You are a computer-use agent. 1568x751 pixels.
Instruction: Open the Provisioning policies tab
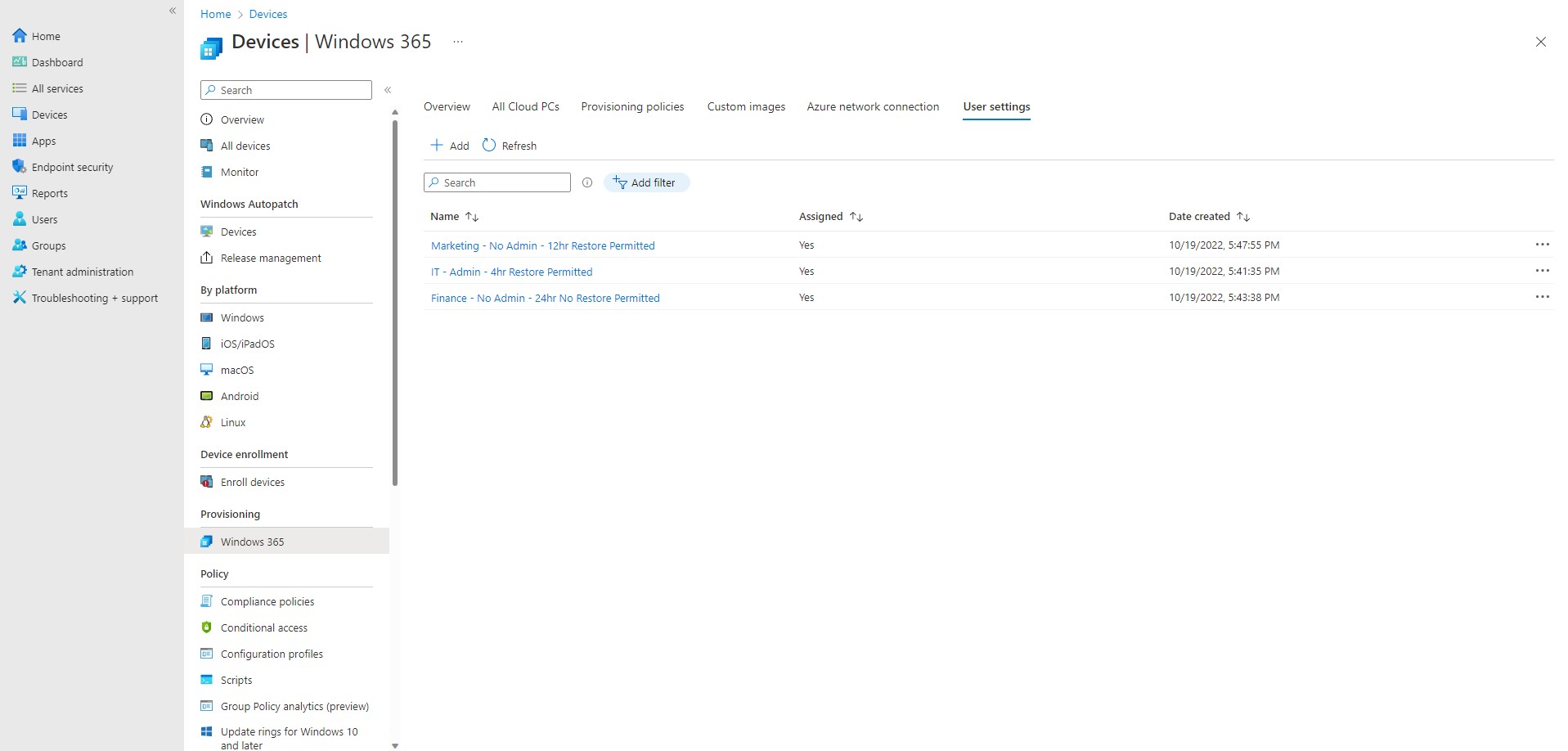(x=632, y=106)
